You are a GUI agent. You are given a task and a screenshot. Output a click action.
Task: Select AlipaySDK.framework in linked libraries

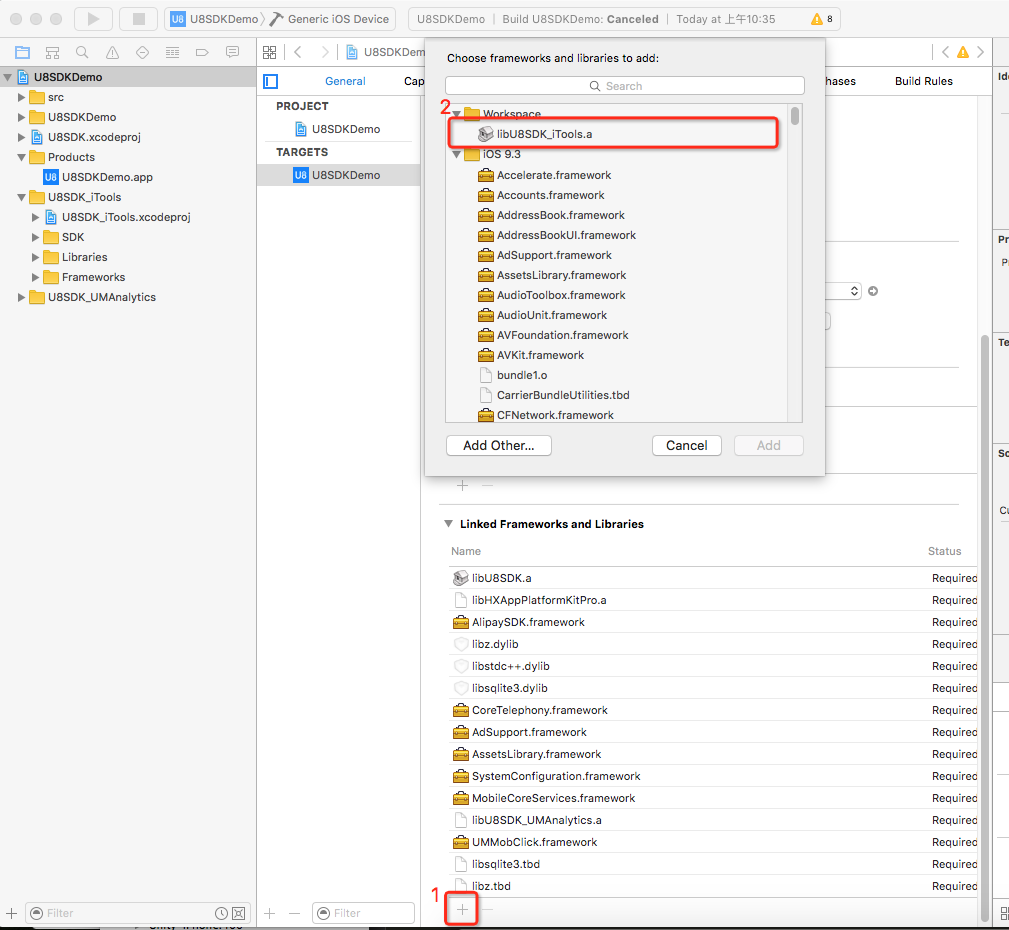pyautogui.click(x=712, y=622)
